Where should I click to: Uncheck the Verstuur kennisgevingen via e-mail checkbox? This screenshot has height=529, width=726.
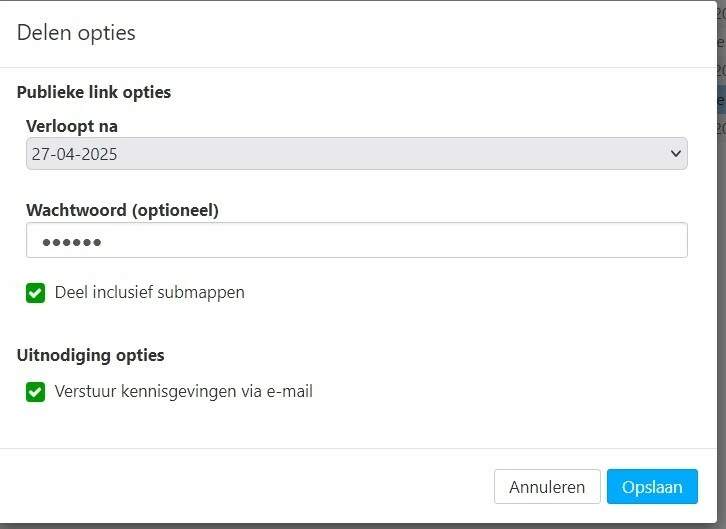click(36, 392)
